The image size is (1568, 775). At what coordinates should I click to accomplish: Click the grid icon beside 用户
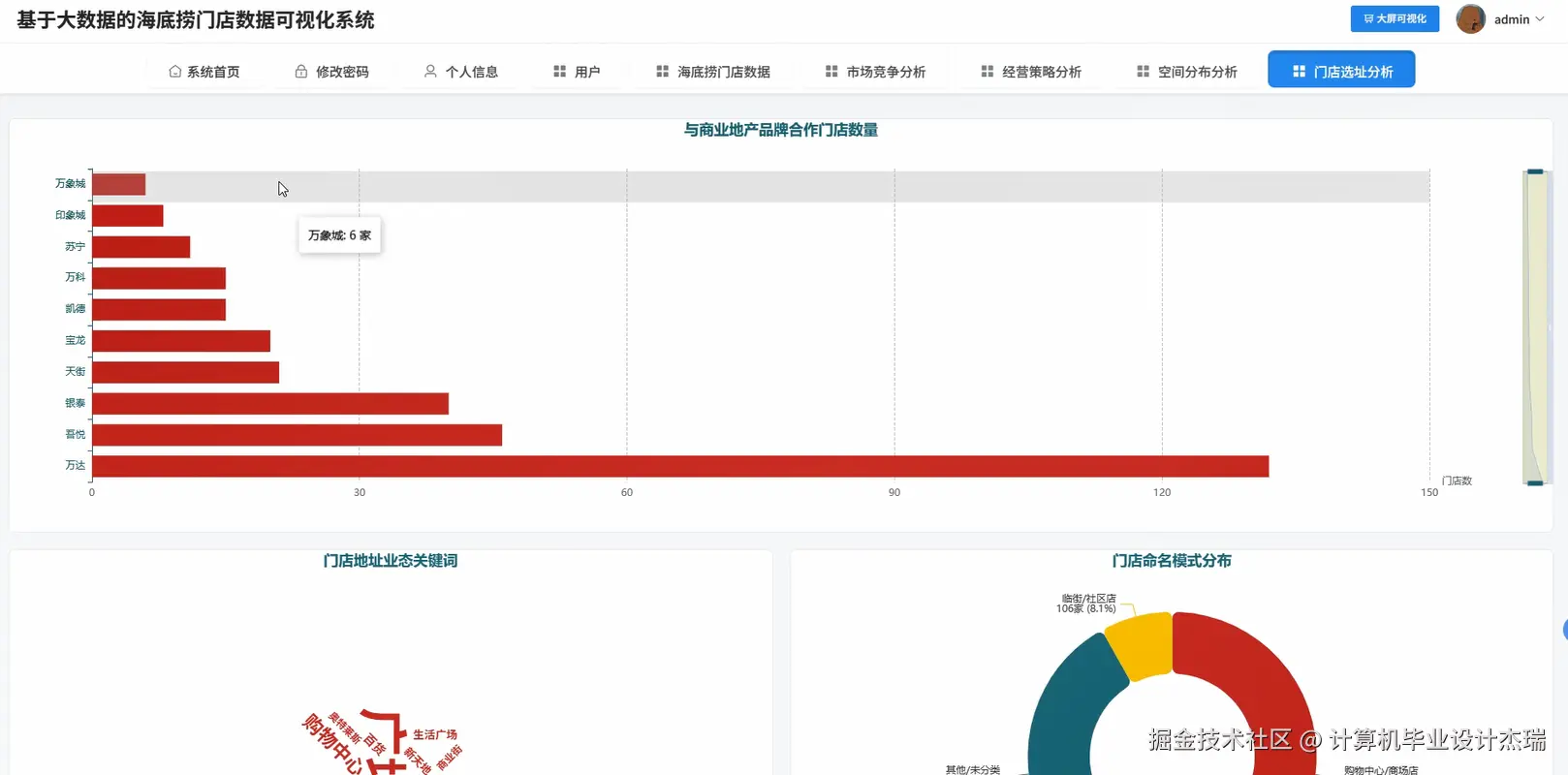[559, 72]
